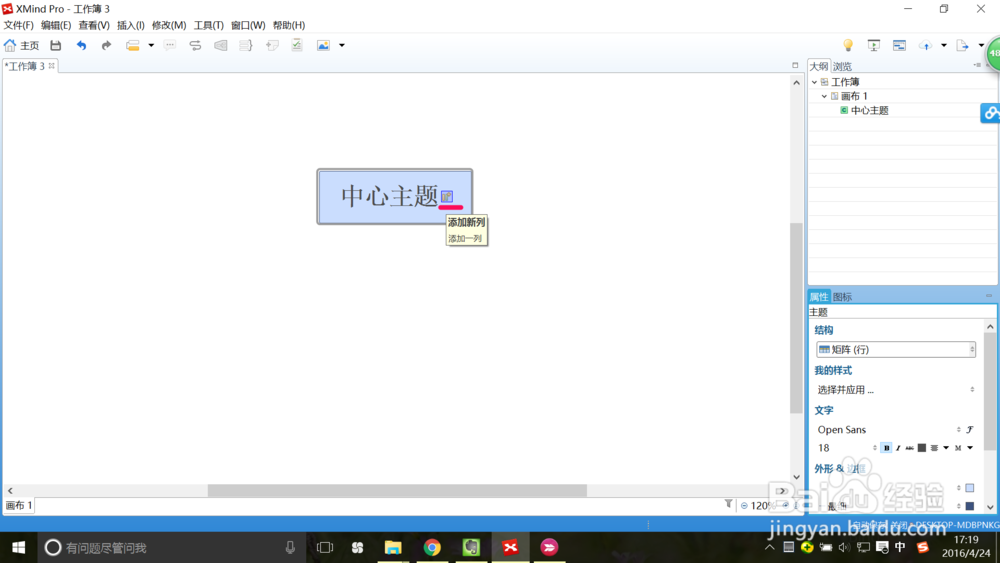Open Chrome from the taskbar
Screen dimensions: 1000x563
[x=432, y=548]
